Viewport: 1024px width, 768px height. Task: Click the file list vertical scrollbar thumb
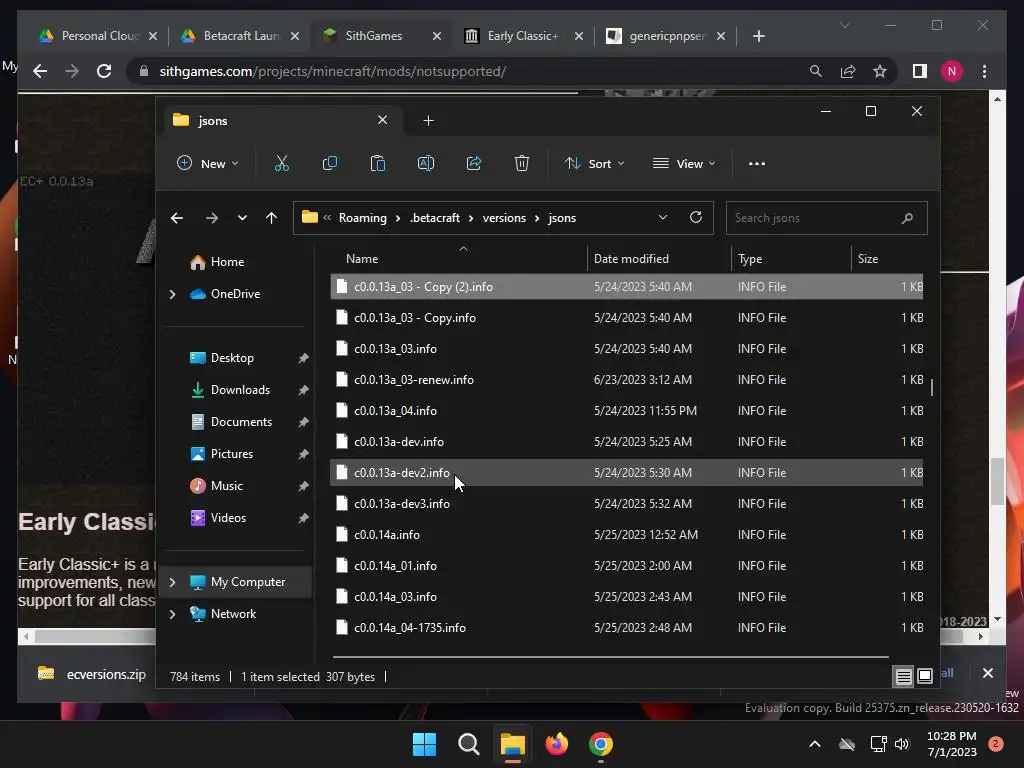pyautogui.click(x=932, y=387)
